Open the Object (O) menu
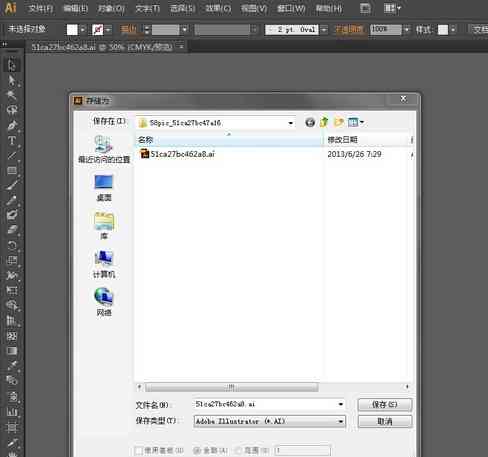Screen dimensions: 488x457 (x=111, y=8)
